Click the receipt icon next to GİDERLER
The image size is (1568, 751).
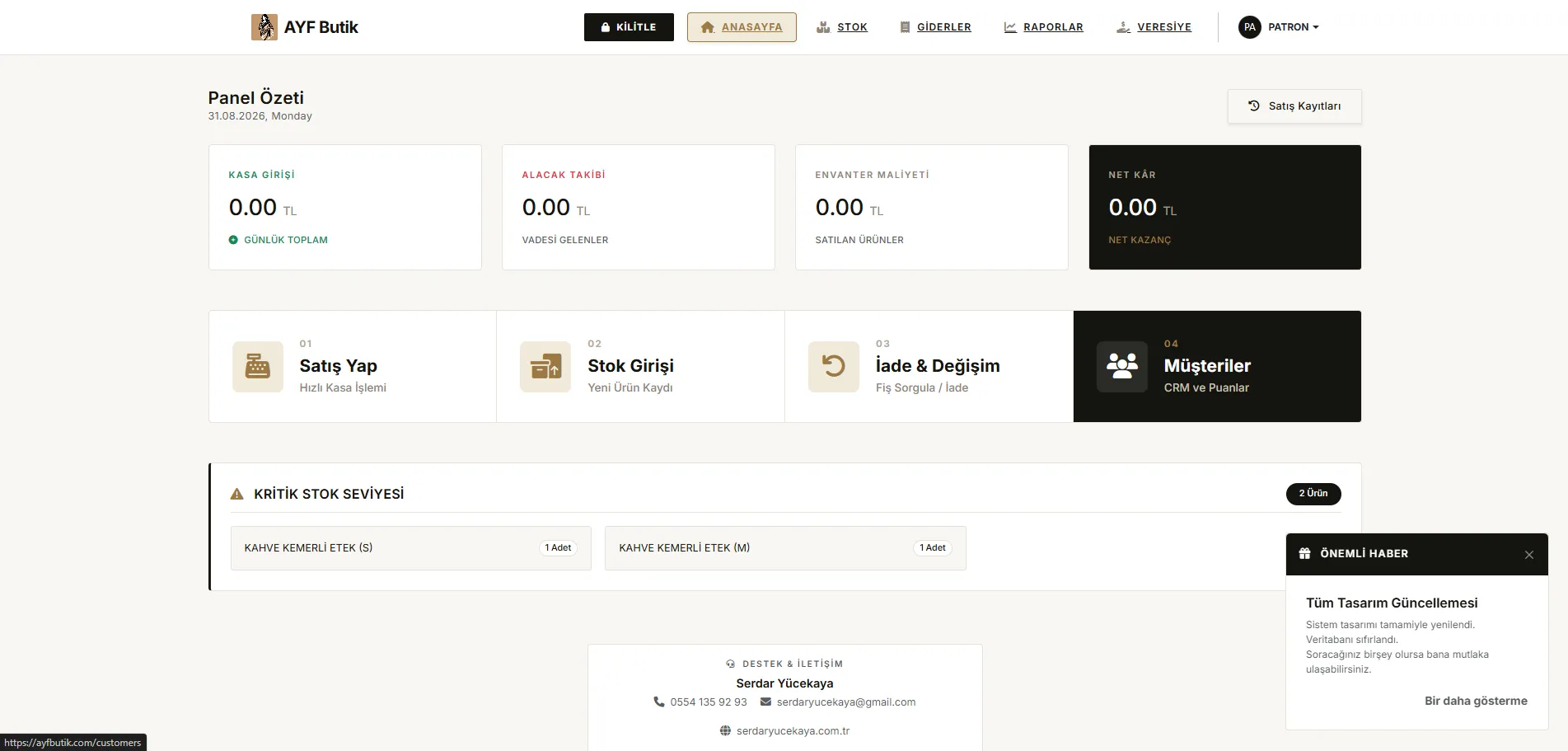coord(906,27)
